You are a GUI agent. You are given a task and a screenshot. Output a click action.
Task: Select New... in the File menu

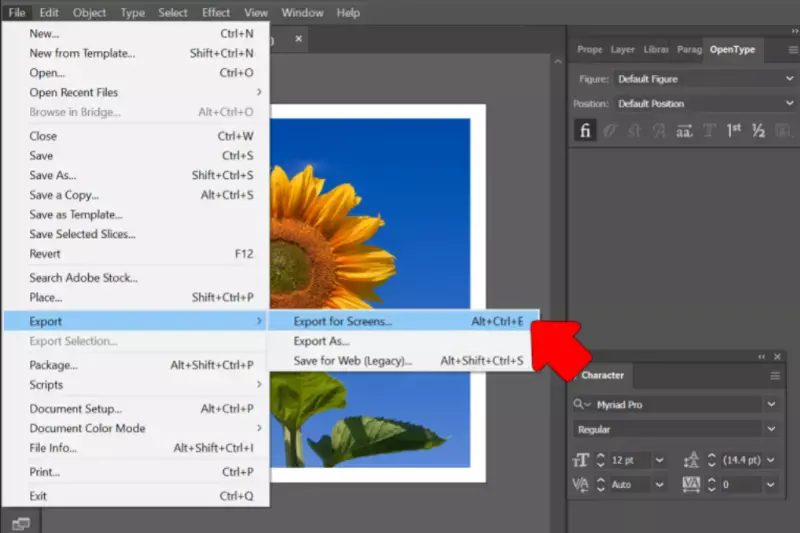click(x=136, y=34)
